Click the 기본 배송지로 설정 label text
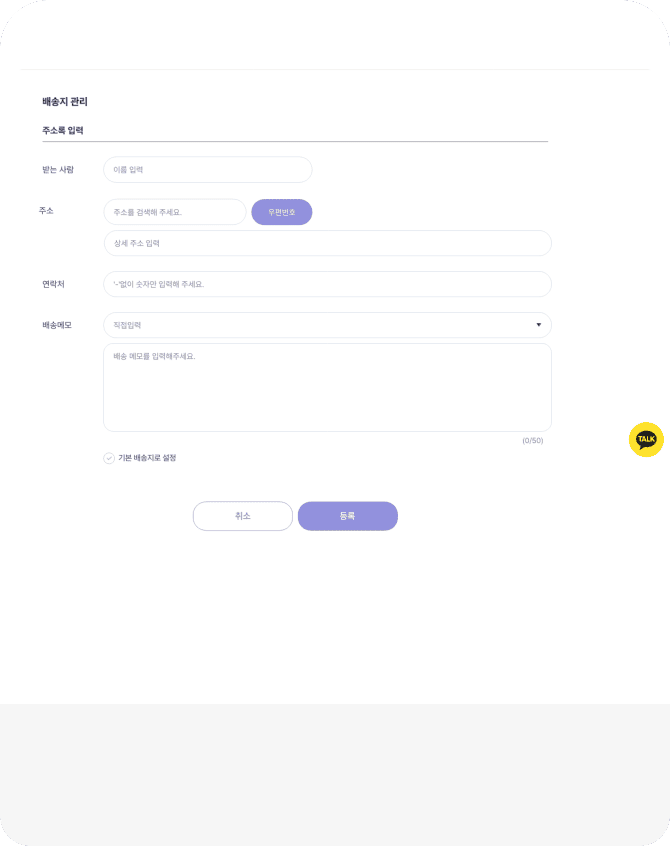This screenshot has height=846, width=670. click(x=147, y=458)
